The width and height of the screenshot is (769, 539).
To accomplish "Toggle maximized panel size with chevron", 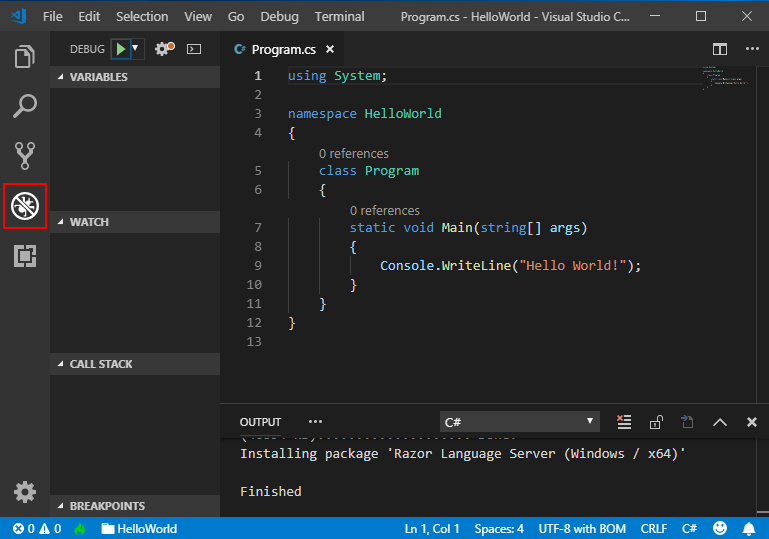I will (719, 422).
